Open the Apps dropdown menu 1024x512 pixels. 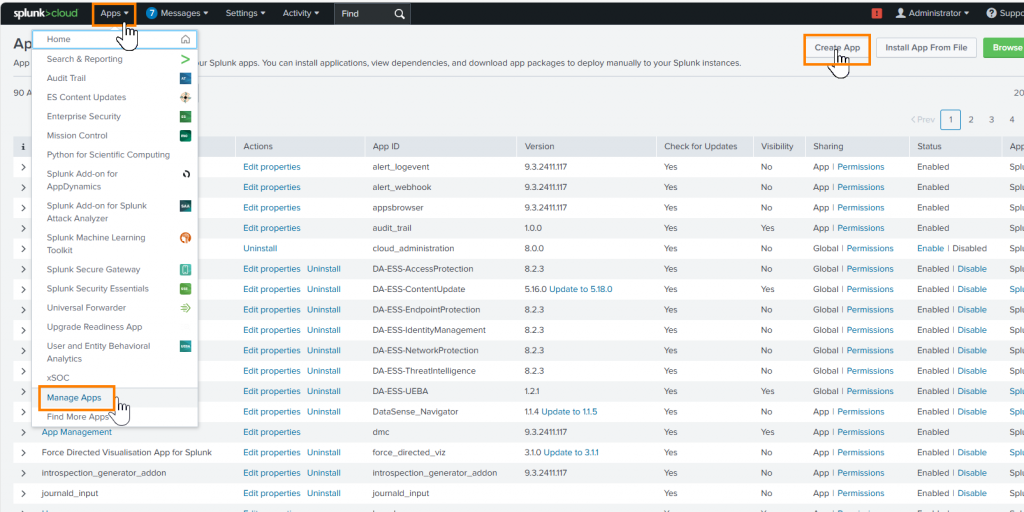(114, 14)
